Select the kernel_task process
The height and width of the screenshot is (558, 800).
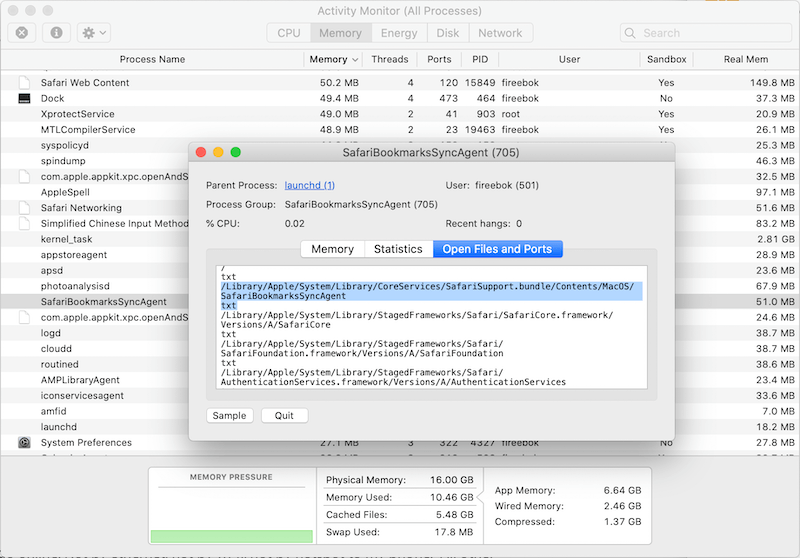point(66,239)
